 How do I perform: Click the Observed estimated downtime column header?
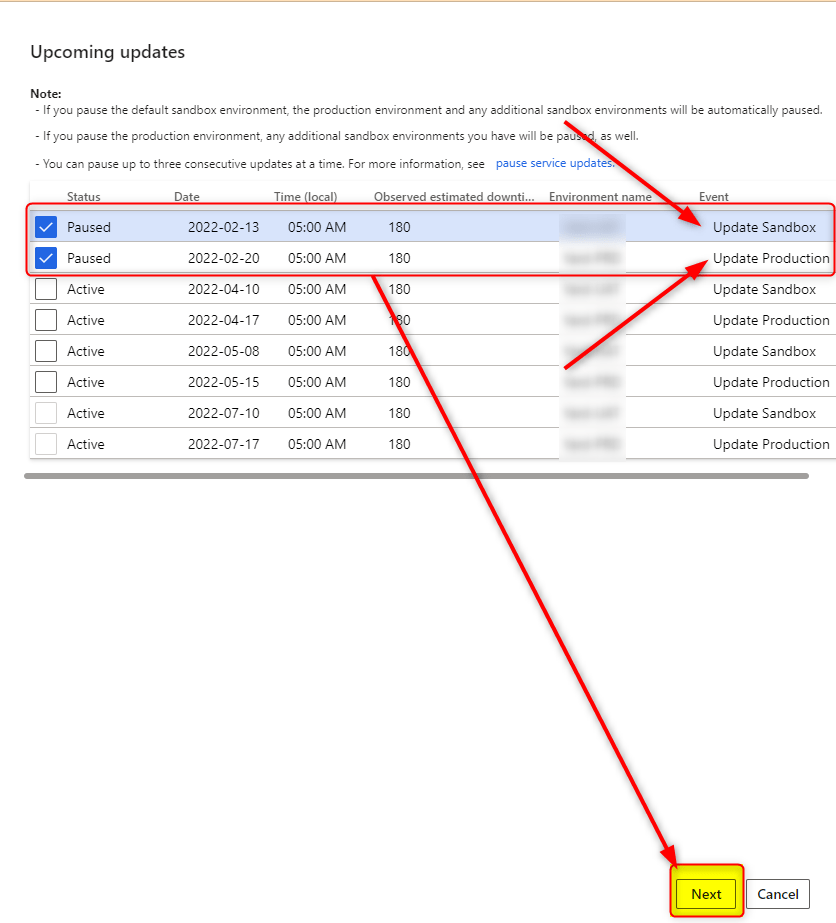[x=454, y=197]
